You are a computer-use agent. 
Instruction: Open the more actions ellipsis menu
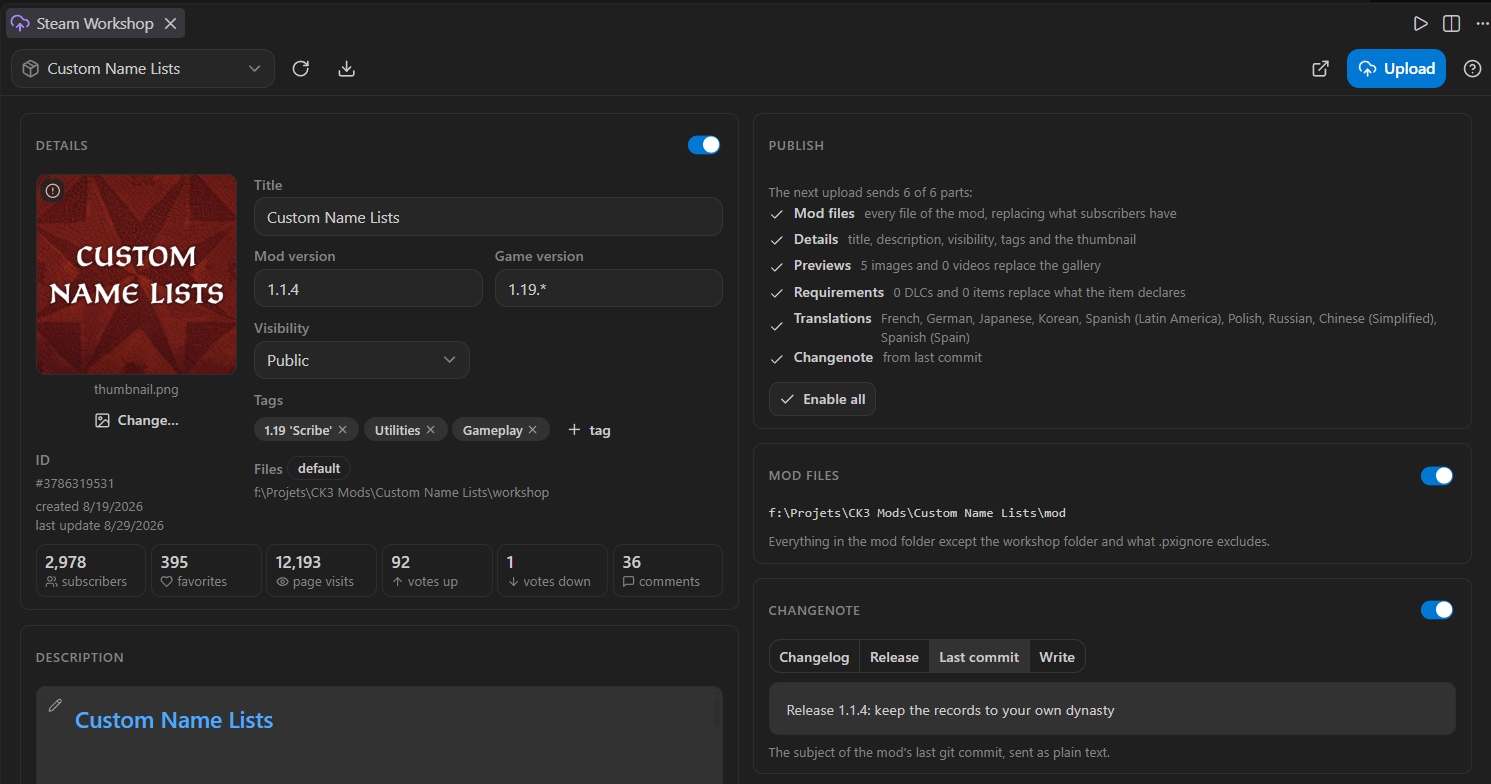[1482, 23]
